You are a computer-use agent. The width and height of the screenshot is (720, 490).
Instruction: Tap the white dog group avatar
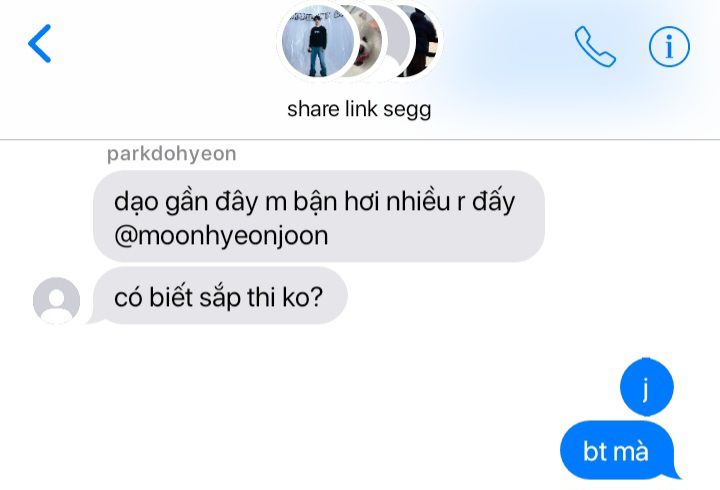(369, 41)
